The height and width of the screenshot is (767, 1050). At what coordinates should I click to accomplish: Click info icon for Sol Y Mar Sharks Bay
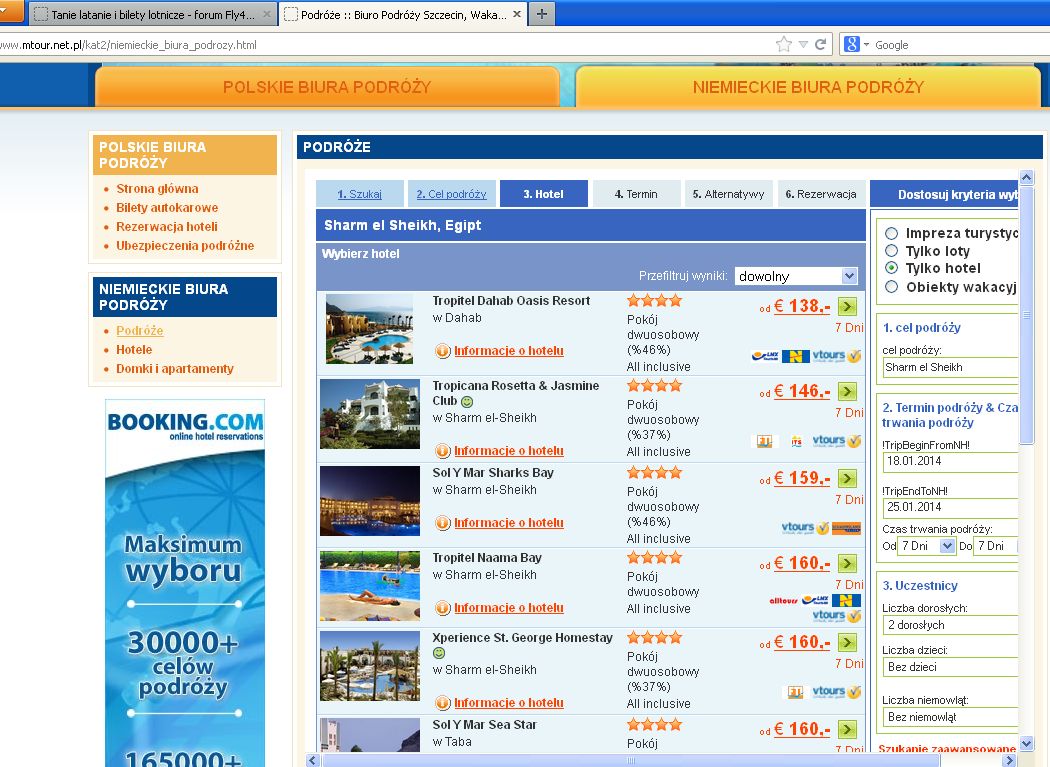(x=443, y=523)
